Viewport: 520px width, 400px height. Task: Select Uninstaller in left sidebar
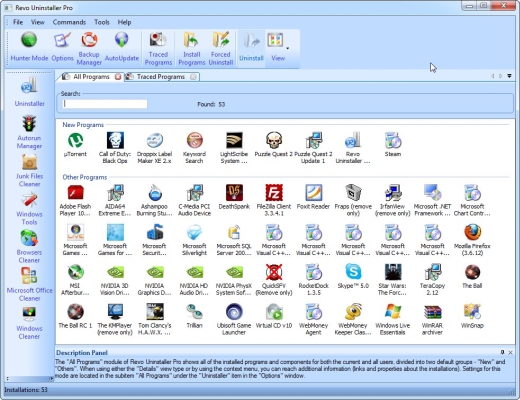(x=29, y=92)
